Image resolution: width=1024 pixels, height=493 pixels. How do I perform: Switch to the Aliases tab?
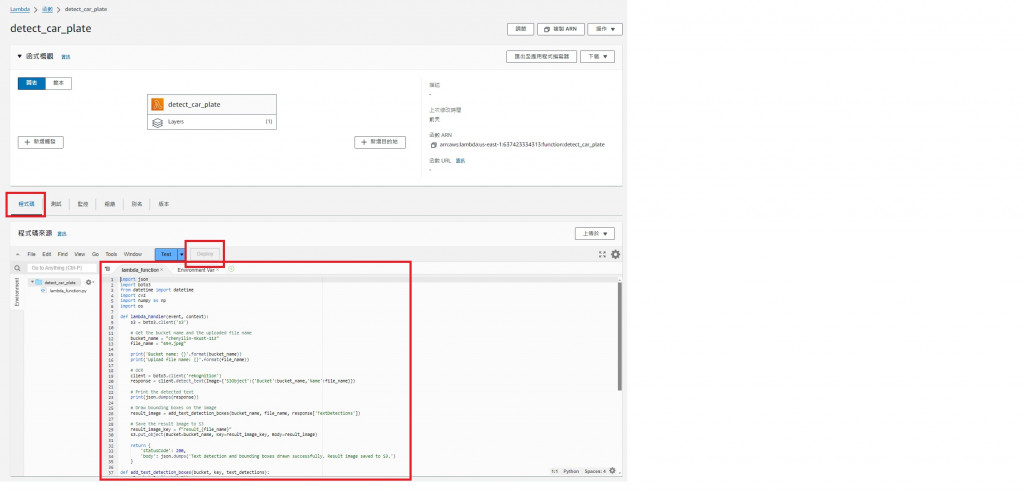tap(136, 204)
